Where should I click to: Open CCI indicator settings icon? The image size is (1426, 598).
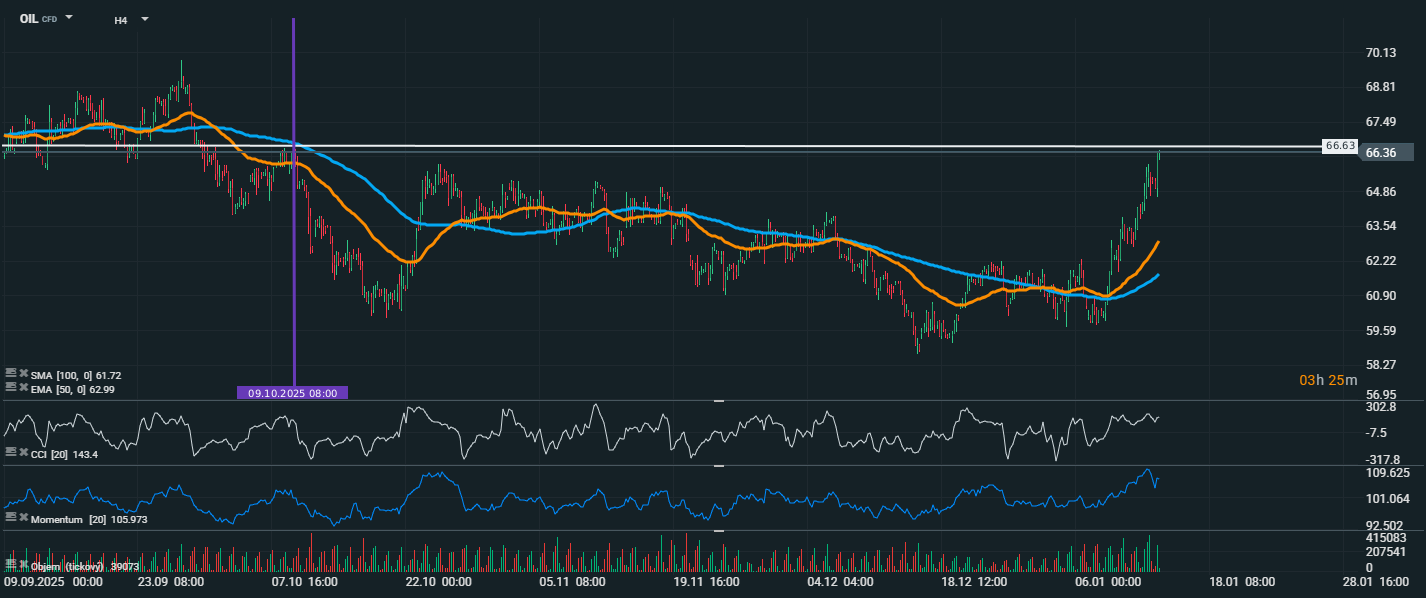coord(11,453)
